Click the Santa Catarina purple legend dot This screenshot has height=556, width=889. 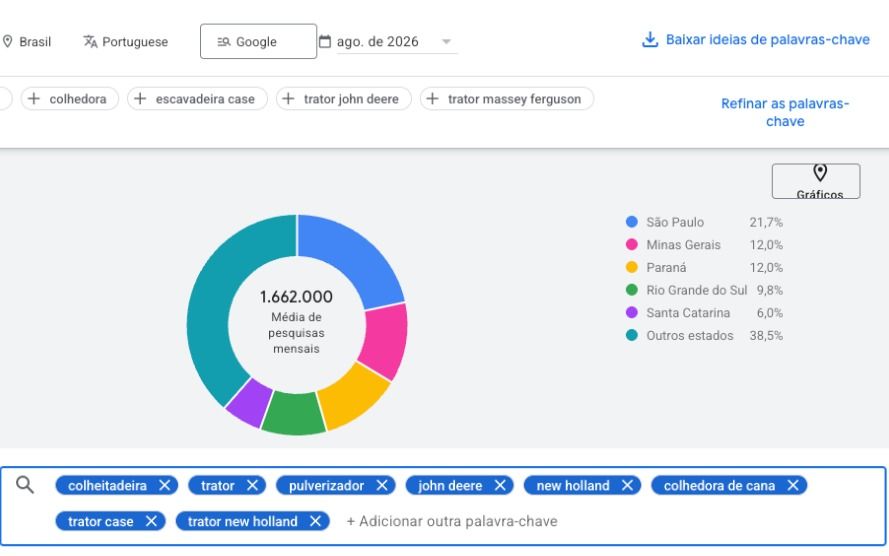(632, 312)
